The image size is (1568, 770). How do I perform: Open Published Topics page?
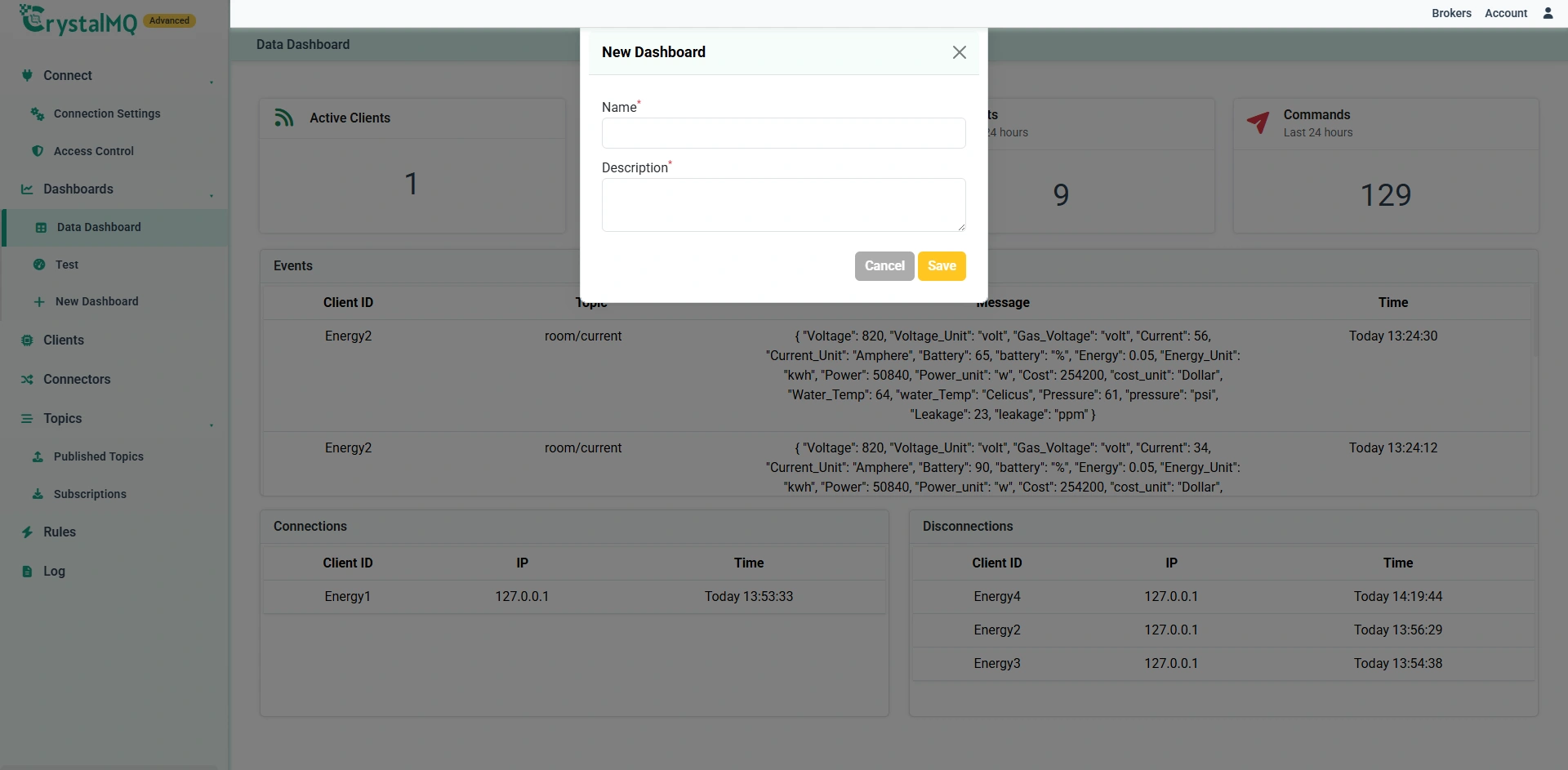click(x=99, y=456)
